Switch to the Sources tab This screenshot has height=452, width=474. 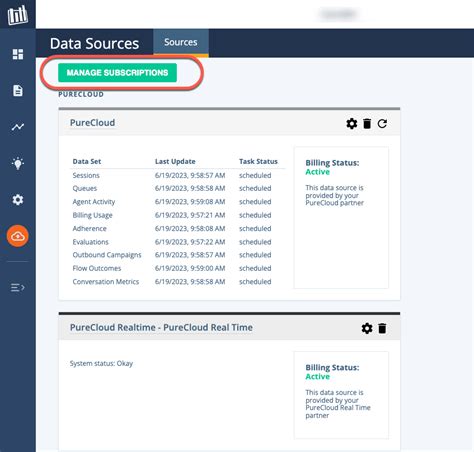click(x=181, y=42)
